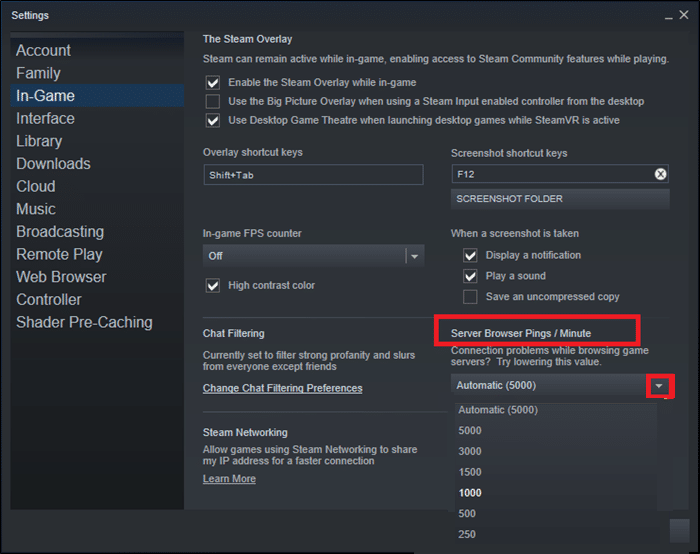
Task: Choose 250 pings per minute option
Action: point(467,535)
